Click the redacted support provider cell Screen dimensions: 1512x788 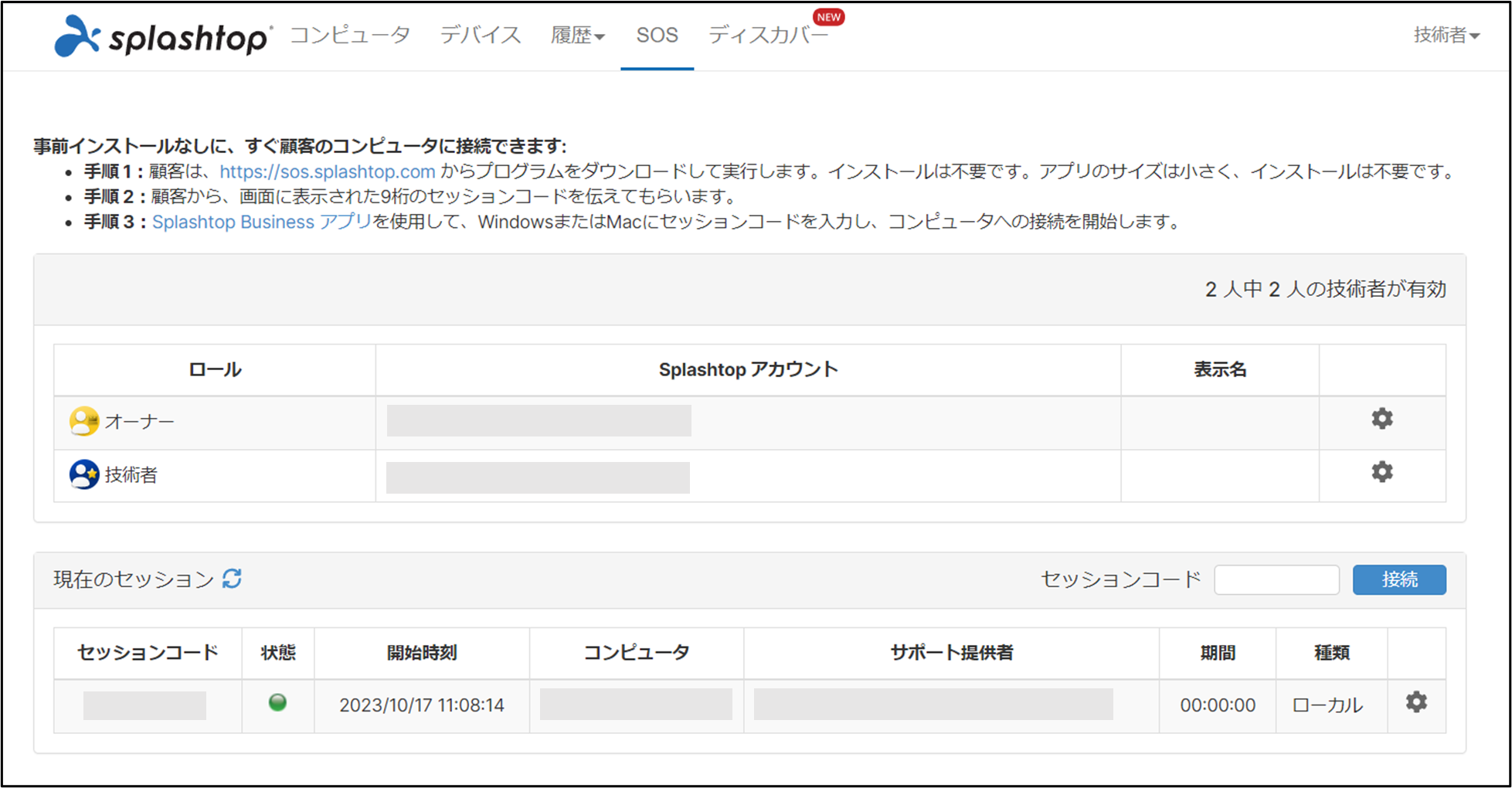[933, 705]
